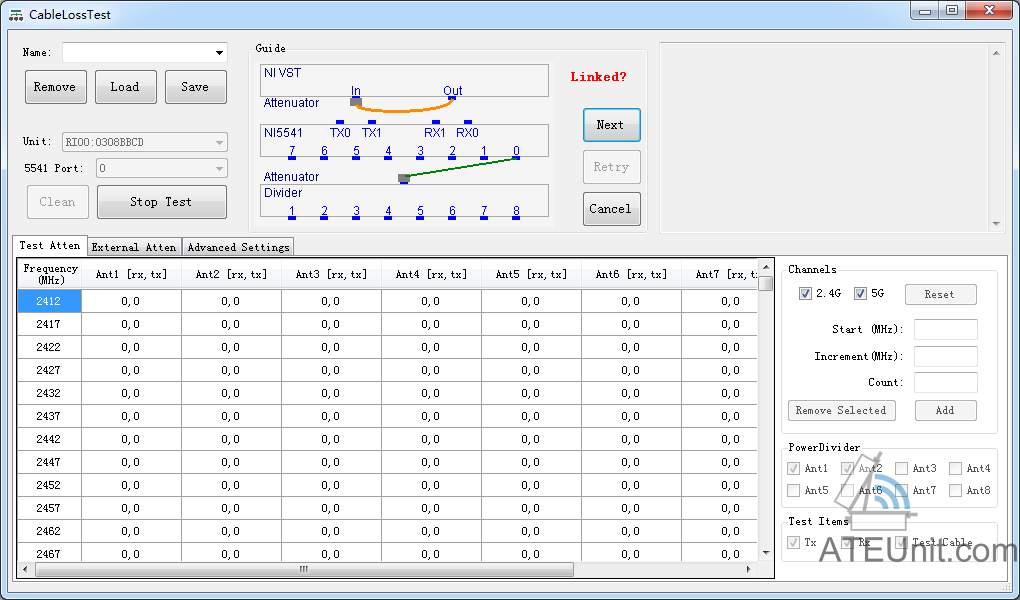Open the Name dropdown list

tap(219, 53)
